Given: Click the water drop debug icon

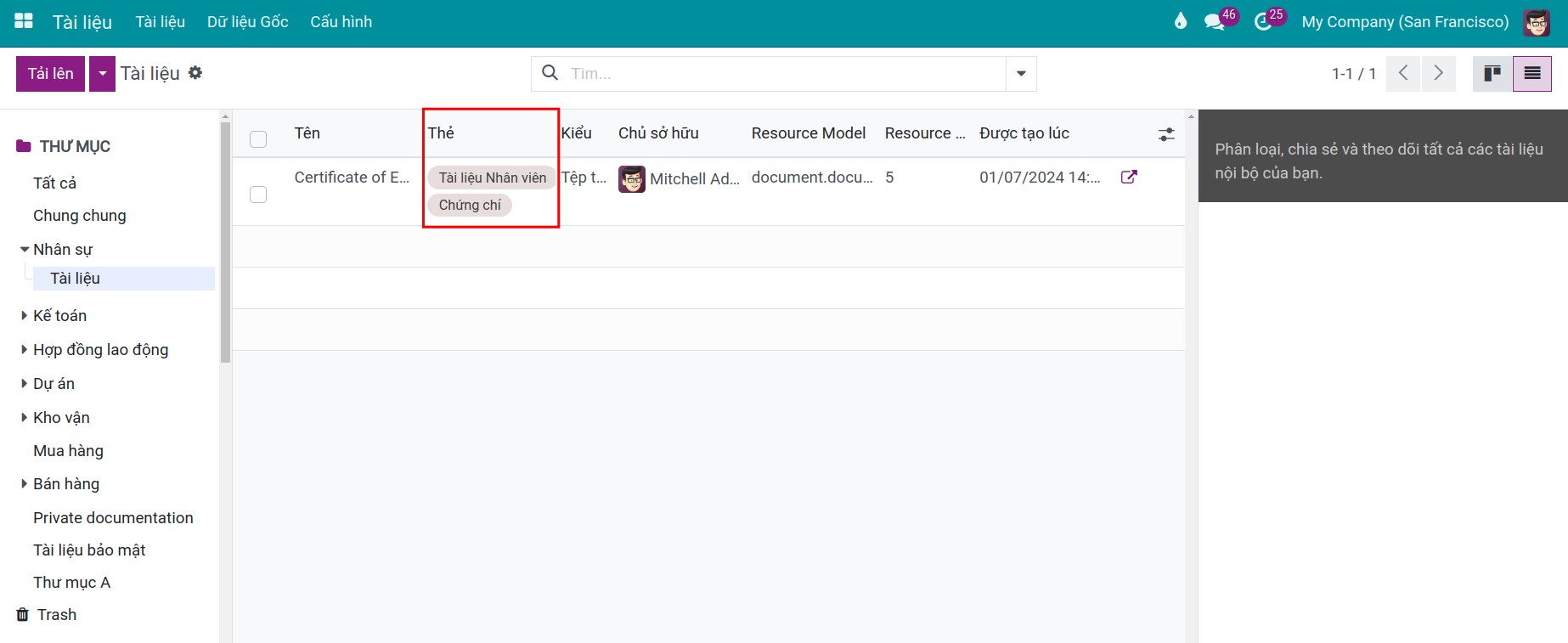Looking at the screenshot, I should [1181, 21].
